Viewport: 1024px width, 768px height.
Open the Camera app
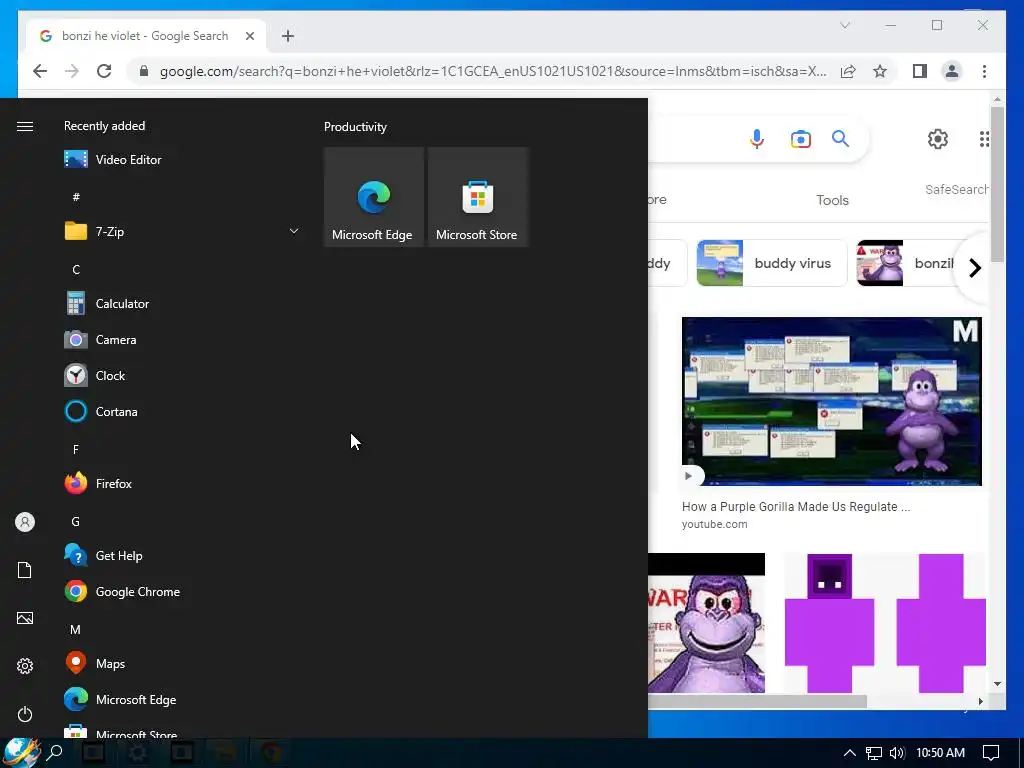click(x=100, y=340)
